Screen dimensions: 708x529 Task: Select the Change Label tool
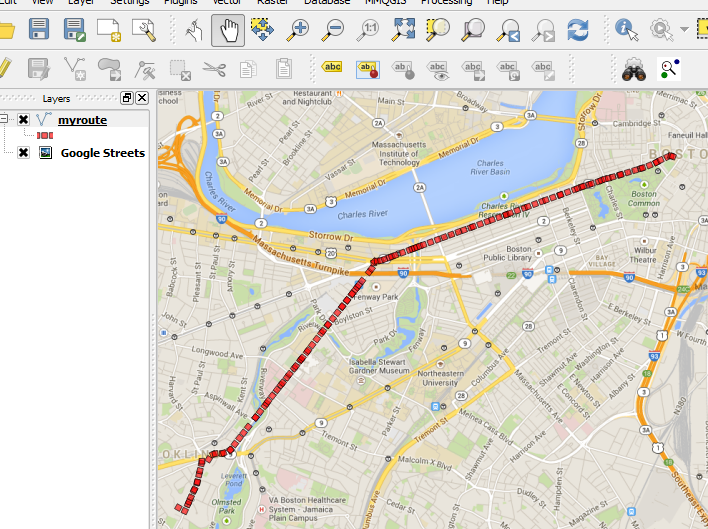543,70
